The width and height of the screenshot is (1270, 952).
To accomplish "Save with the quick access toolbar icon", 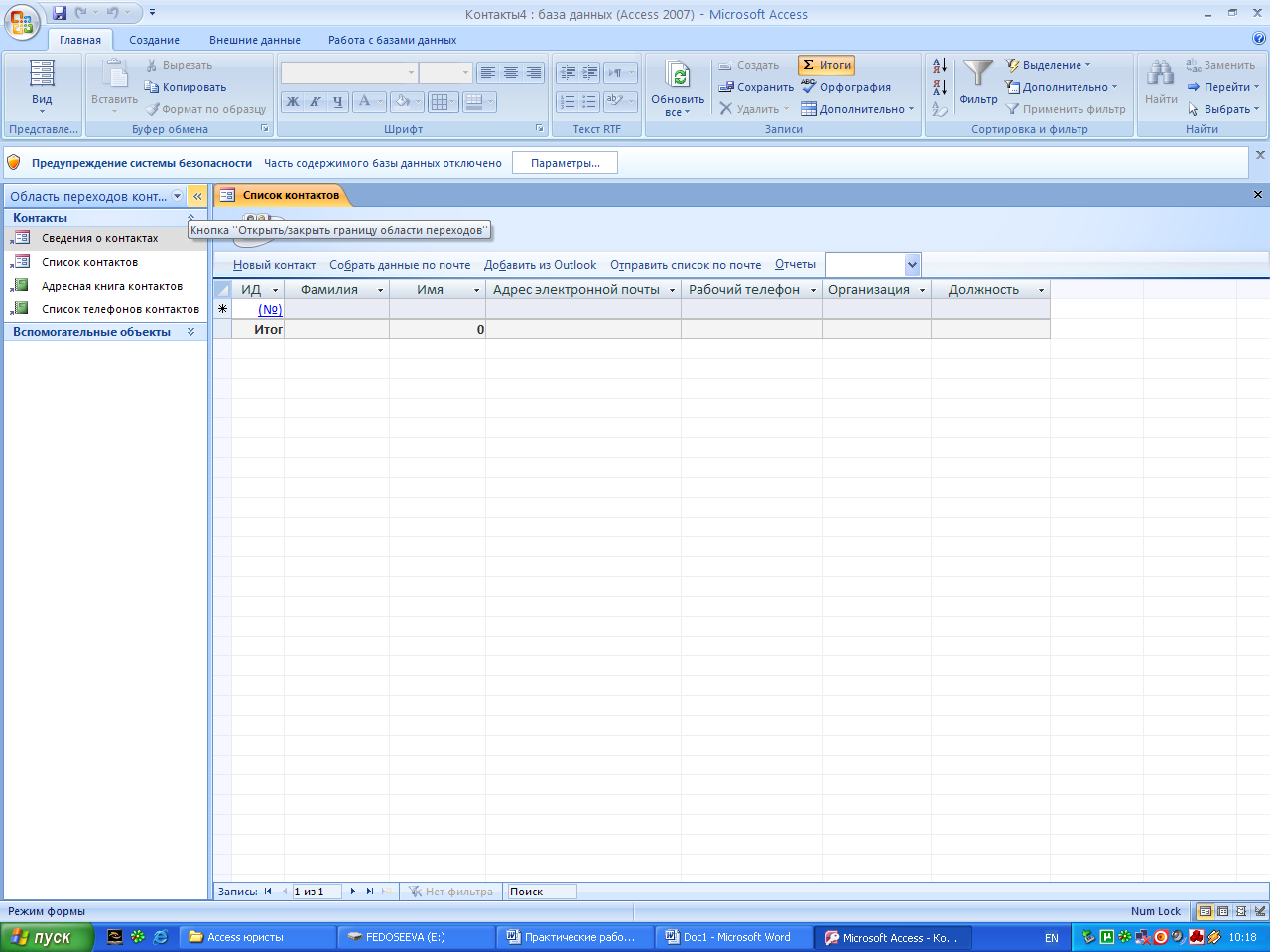I will 60,13.
